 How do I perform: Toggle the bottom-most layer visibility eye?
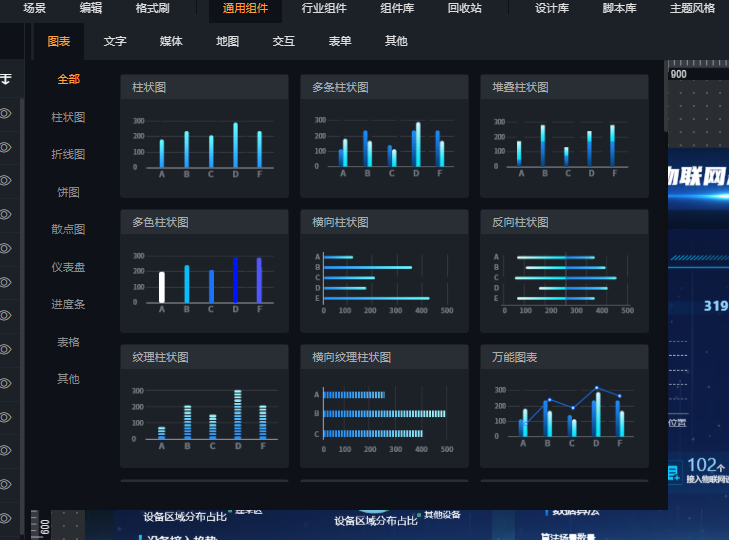click(5, 518)
